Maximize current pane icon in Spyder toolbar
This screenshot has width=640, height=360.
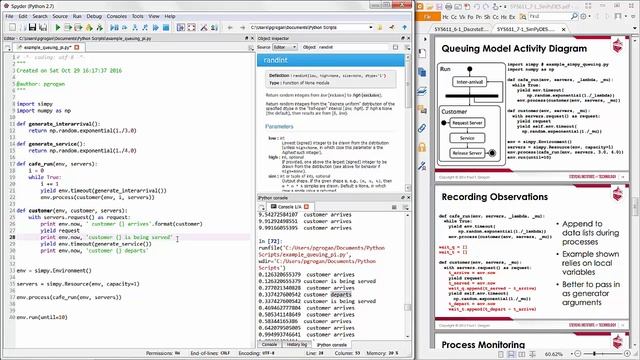coord(181,27)
